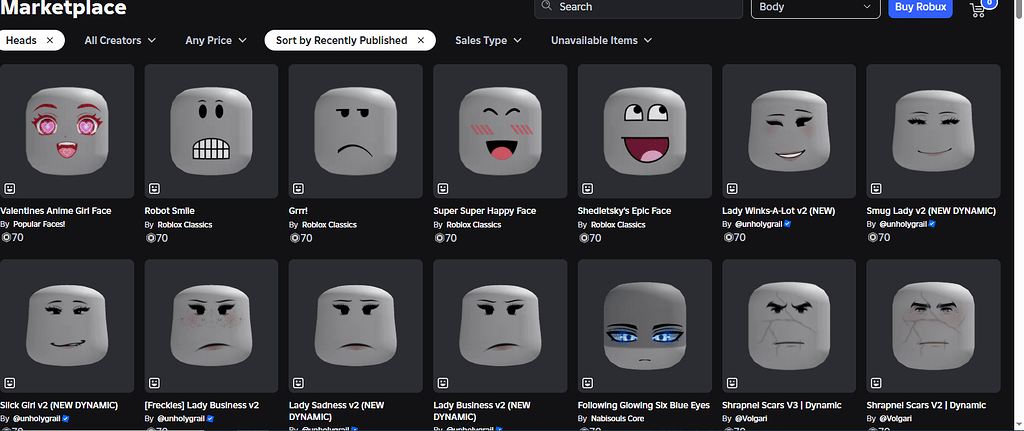Click dynamic head badge on Valentines Anime Girl Face
The image size is (1024, 431).
pyautogui.click(x=9, y=188)
